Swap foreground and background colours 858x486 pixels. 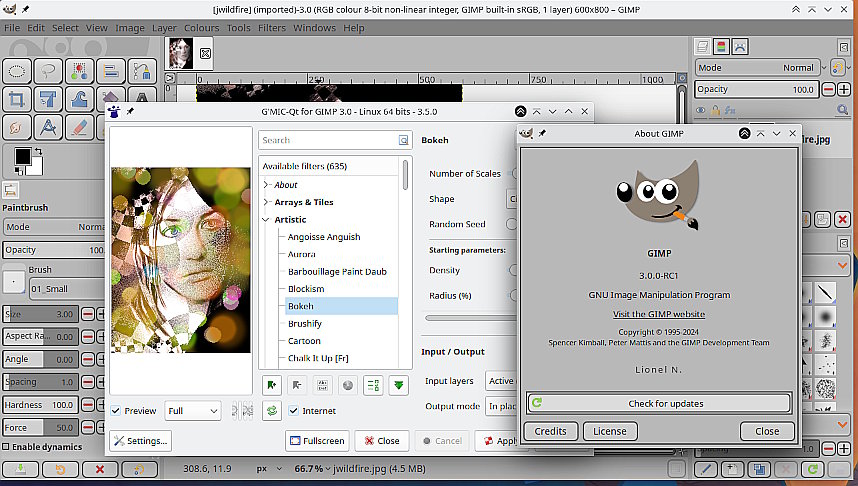(x=38, y=151)
